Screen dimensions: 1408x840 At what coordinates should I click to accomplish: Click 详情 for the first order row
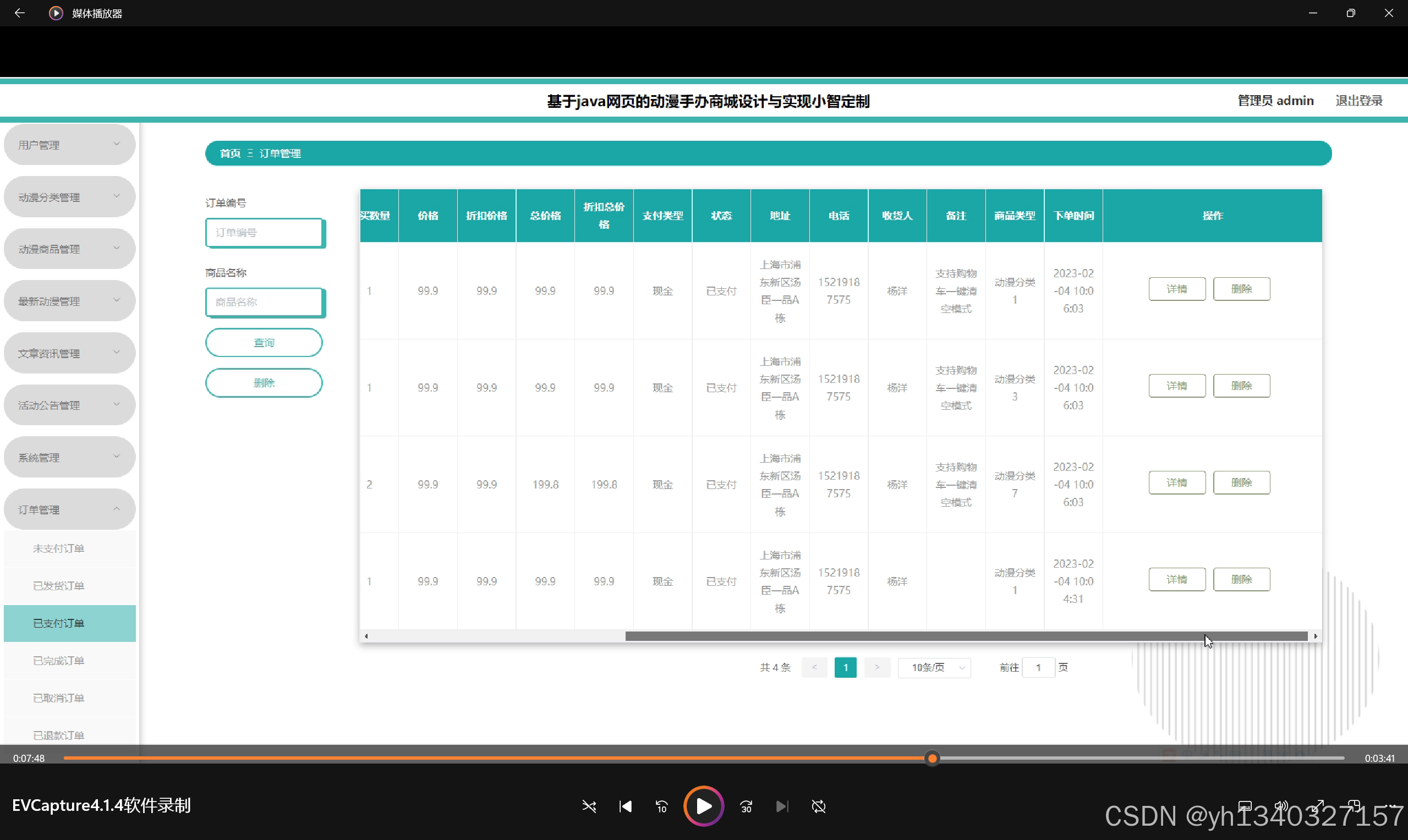[1176, 289]
